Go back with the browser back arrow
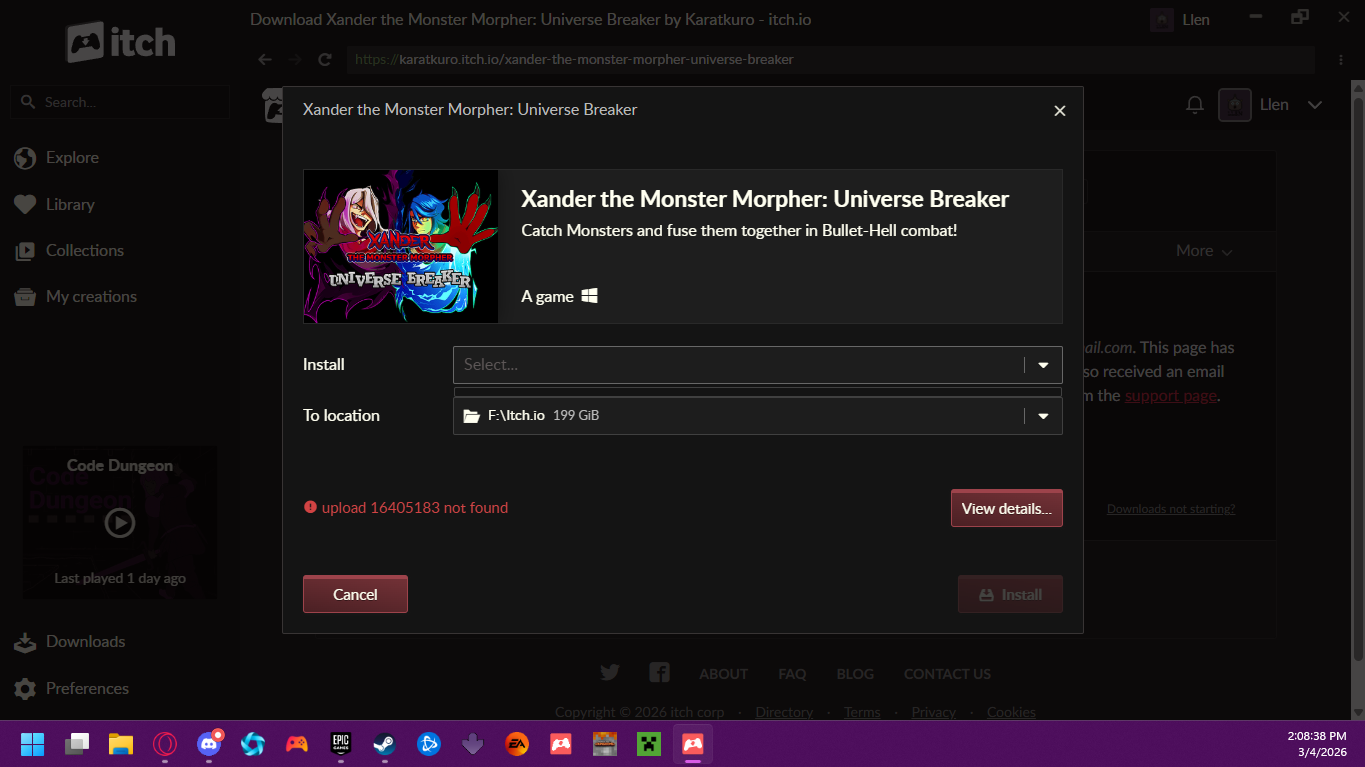 [265, 60]
